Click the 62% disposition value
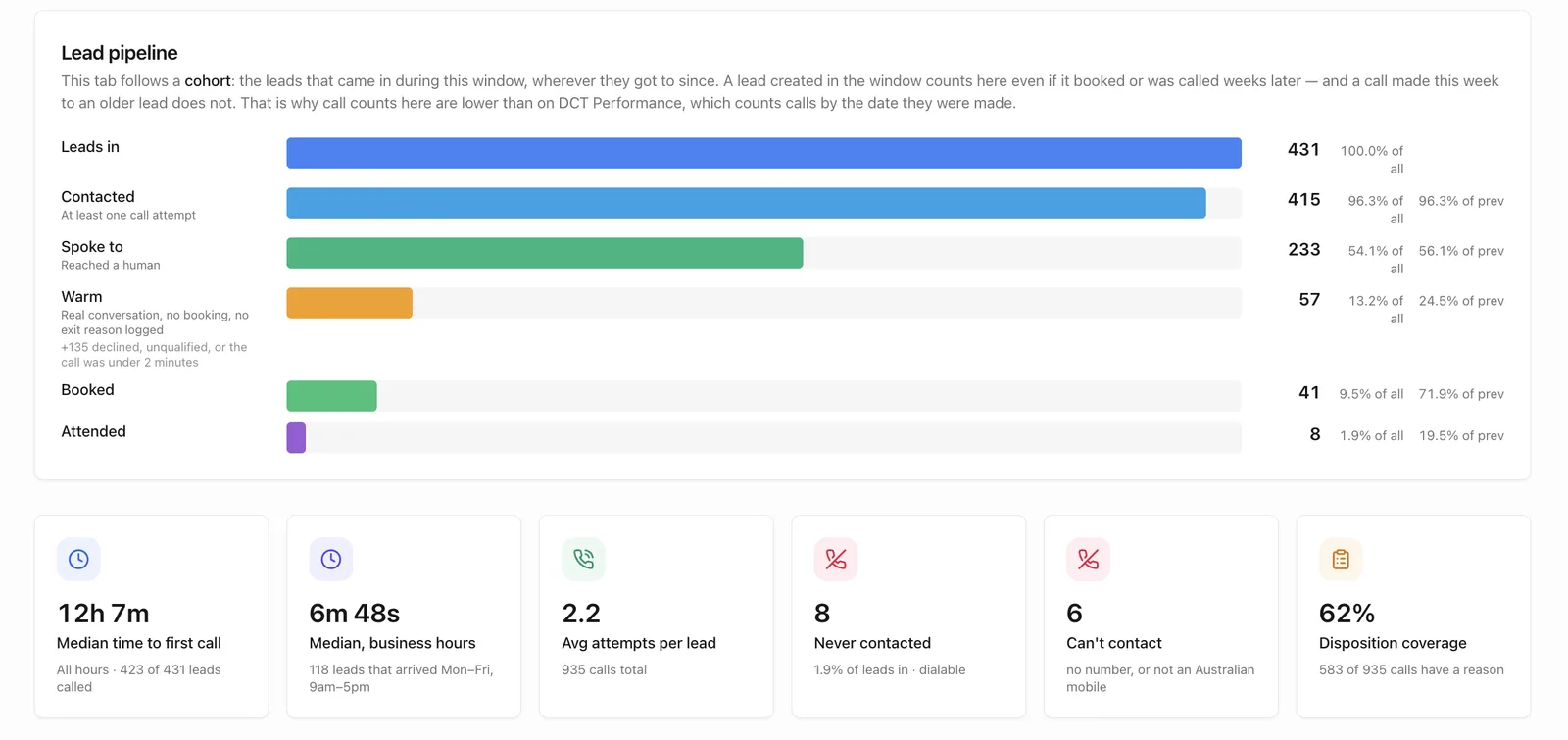Viewport: 1568px width, 740px height. pyautogui.click(x=1347, y=614)
